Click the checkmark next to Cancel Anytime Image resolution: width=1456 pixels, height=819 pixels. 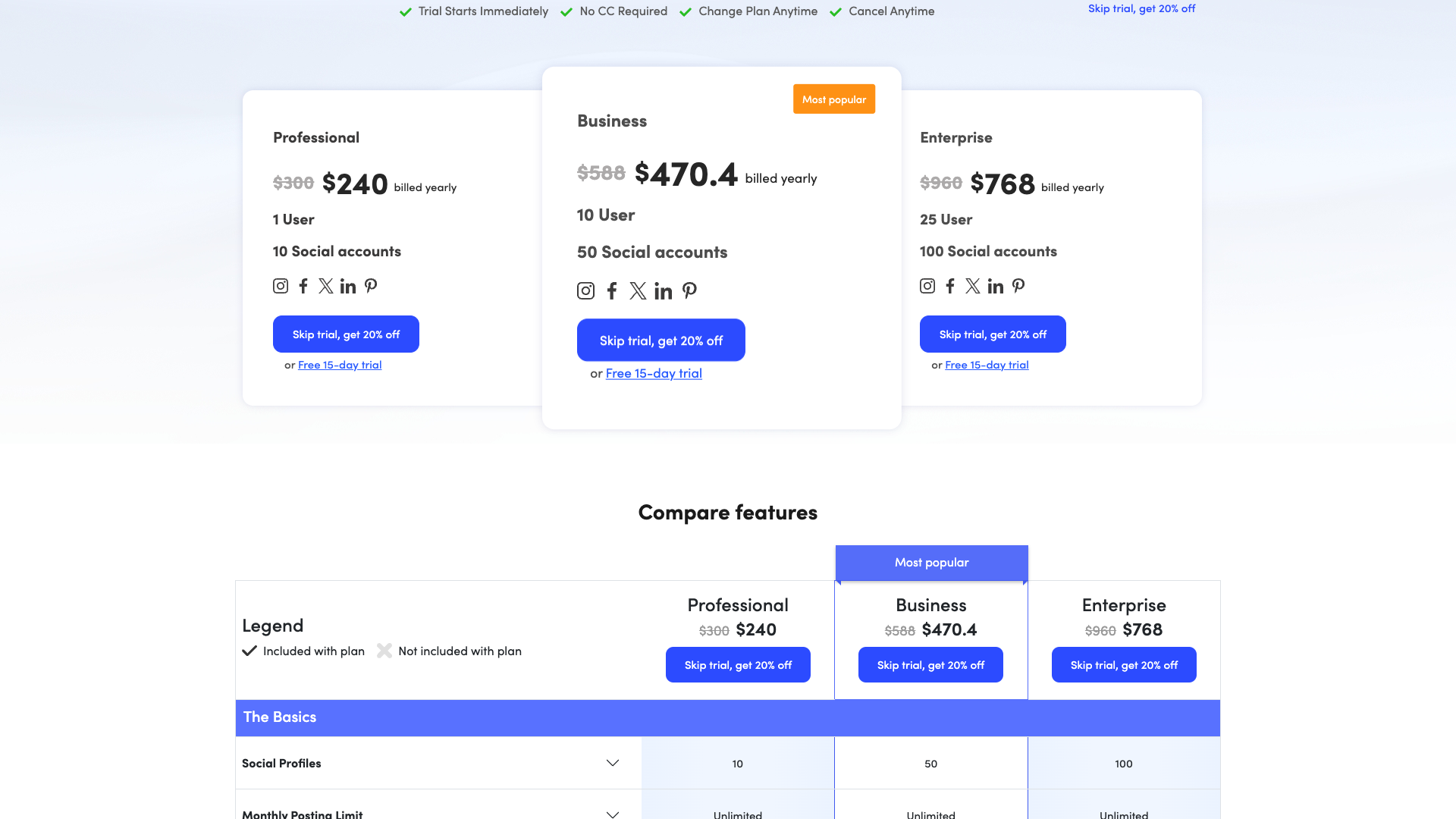pyautogui.click(x=836, y=11)
